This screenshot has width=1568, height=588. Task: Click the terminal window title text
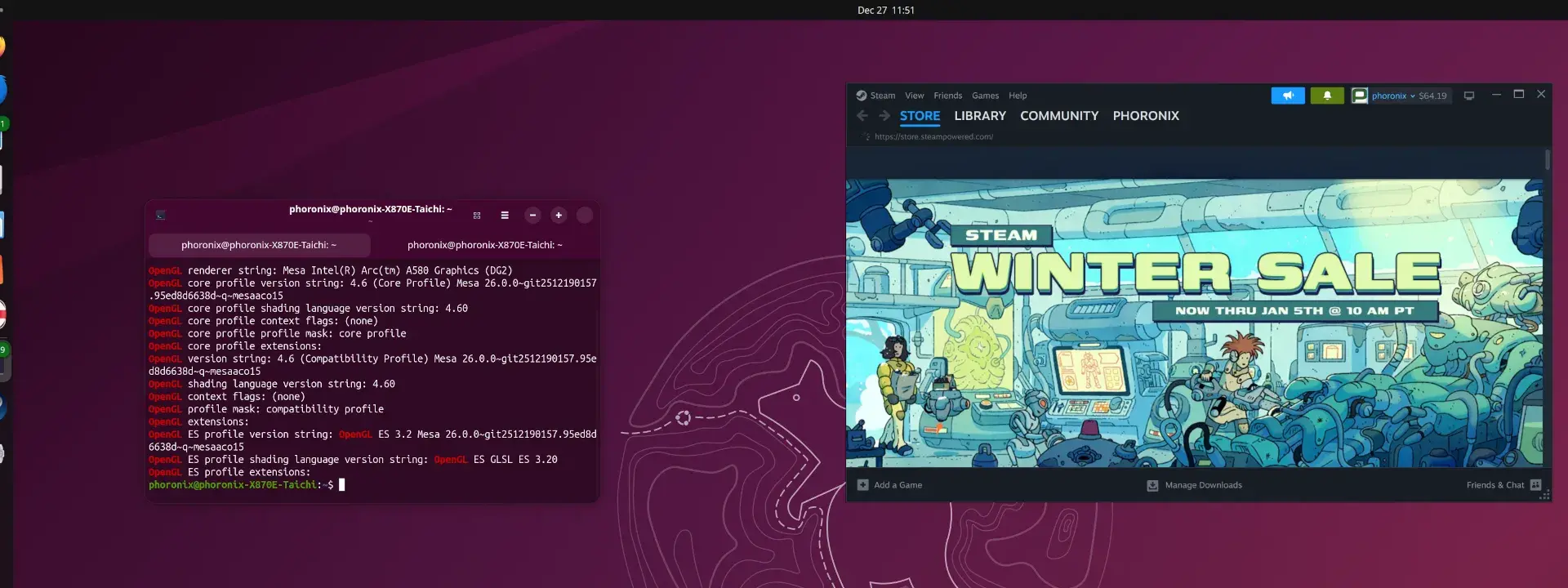click(370, 209)
